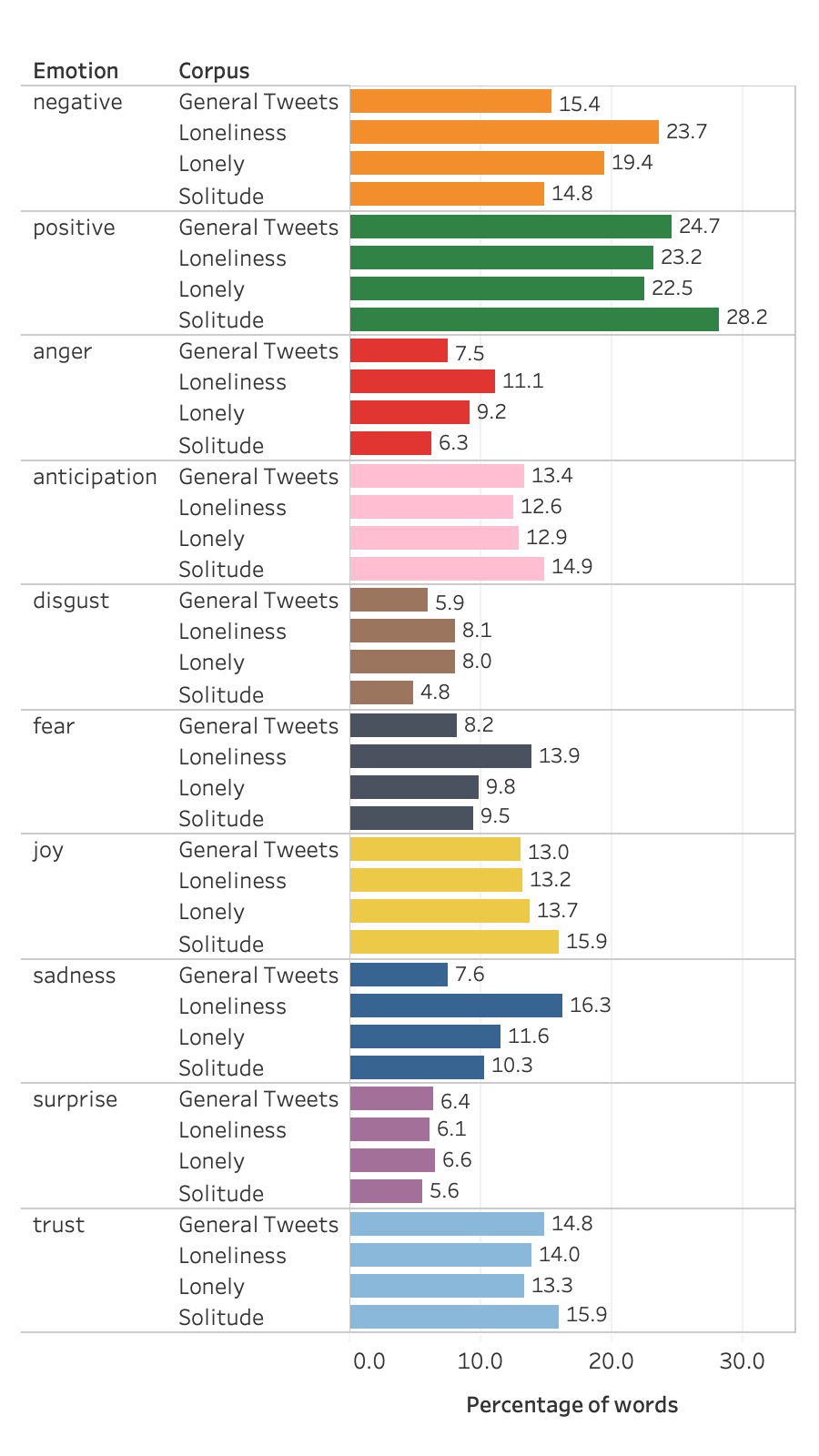Select the General Tweets label under positive
The image size is (819, 1456).
(x=258, y=227)
